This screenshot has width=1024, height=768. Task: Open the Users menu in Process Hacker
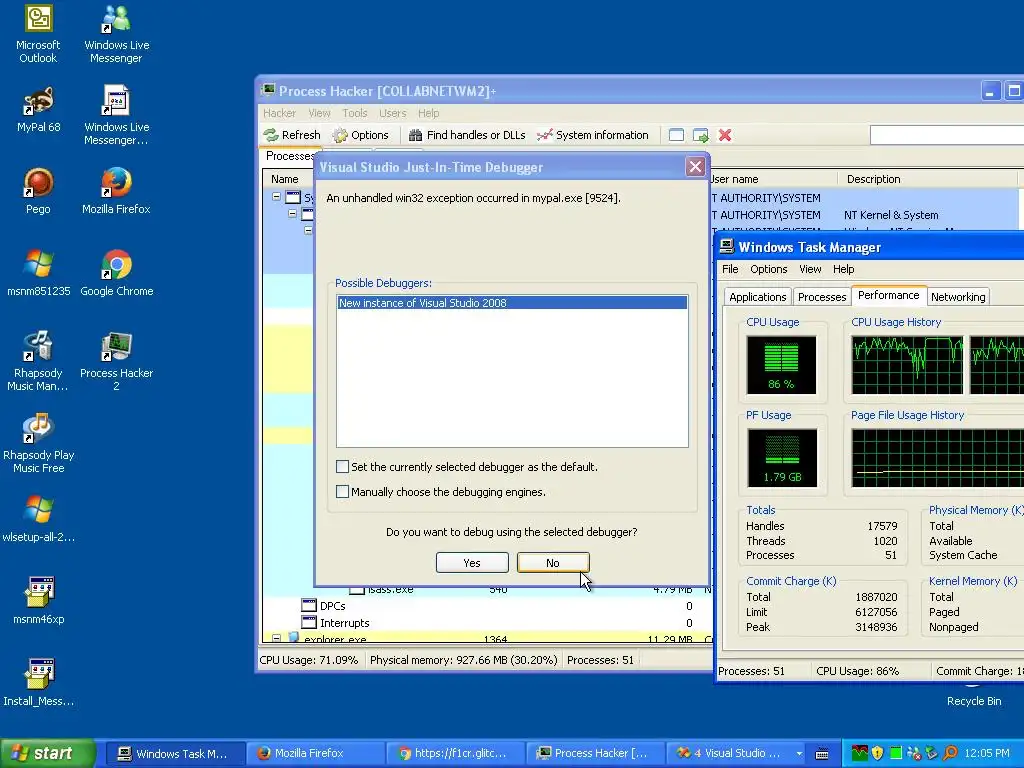pyautogui.click(x=392, y=113)
